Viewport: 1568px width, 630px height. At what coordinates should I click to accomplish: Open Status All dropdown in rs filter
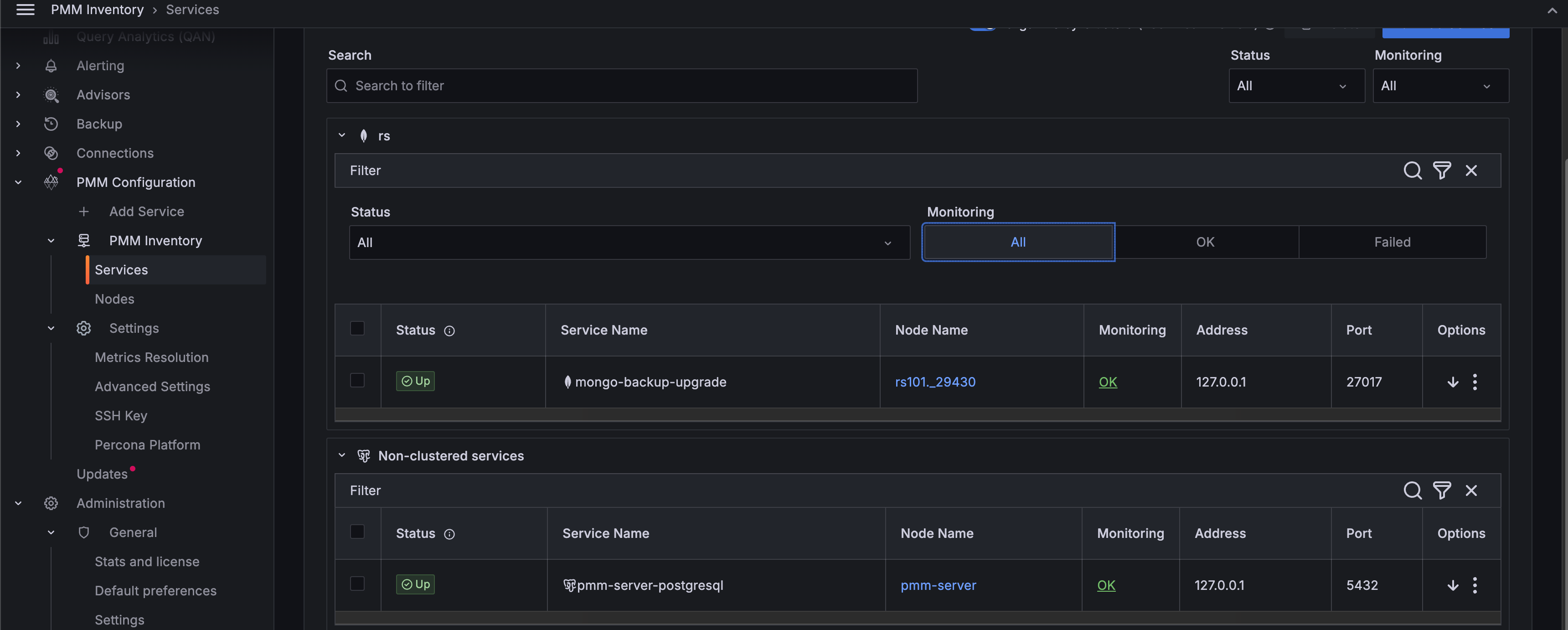629,243
